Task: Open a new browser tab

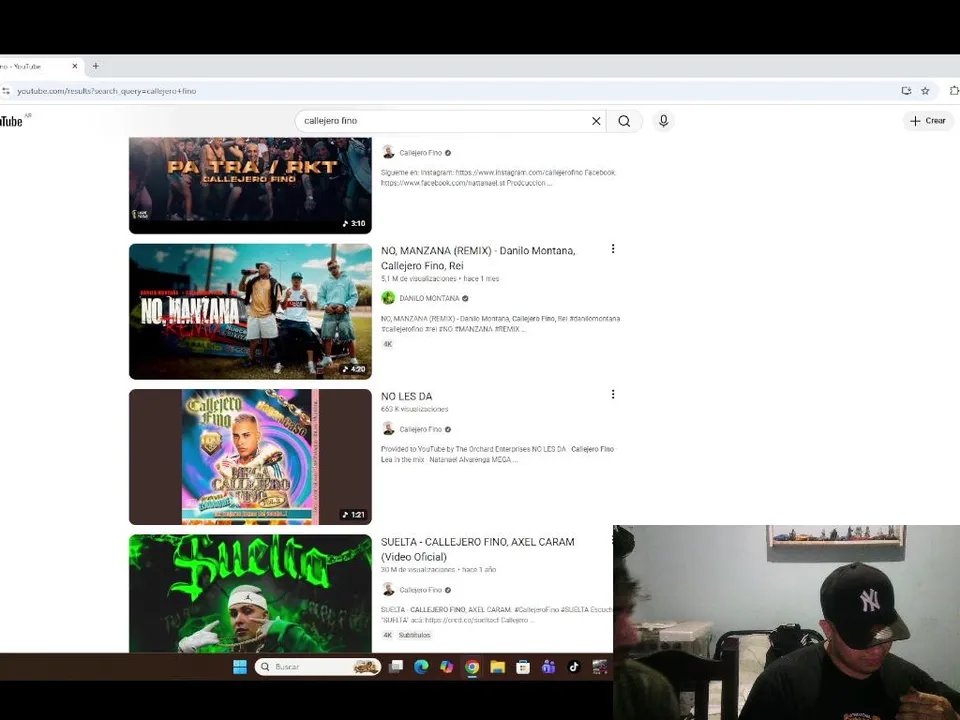Action: pos(96,66)
